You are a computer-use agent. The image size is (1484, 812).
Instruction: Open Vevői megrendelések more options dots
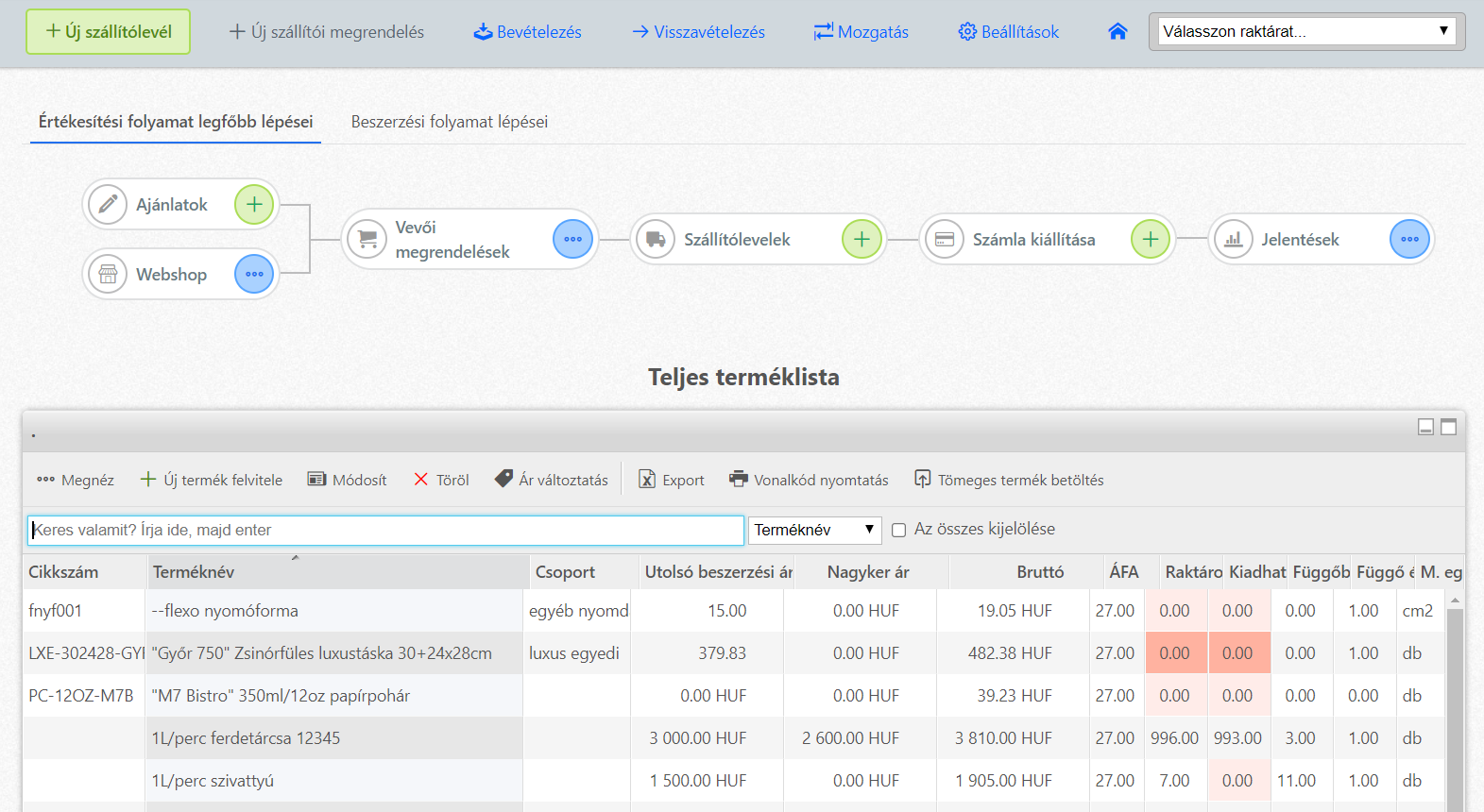point(573,239)
